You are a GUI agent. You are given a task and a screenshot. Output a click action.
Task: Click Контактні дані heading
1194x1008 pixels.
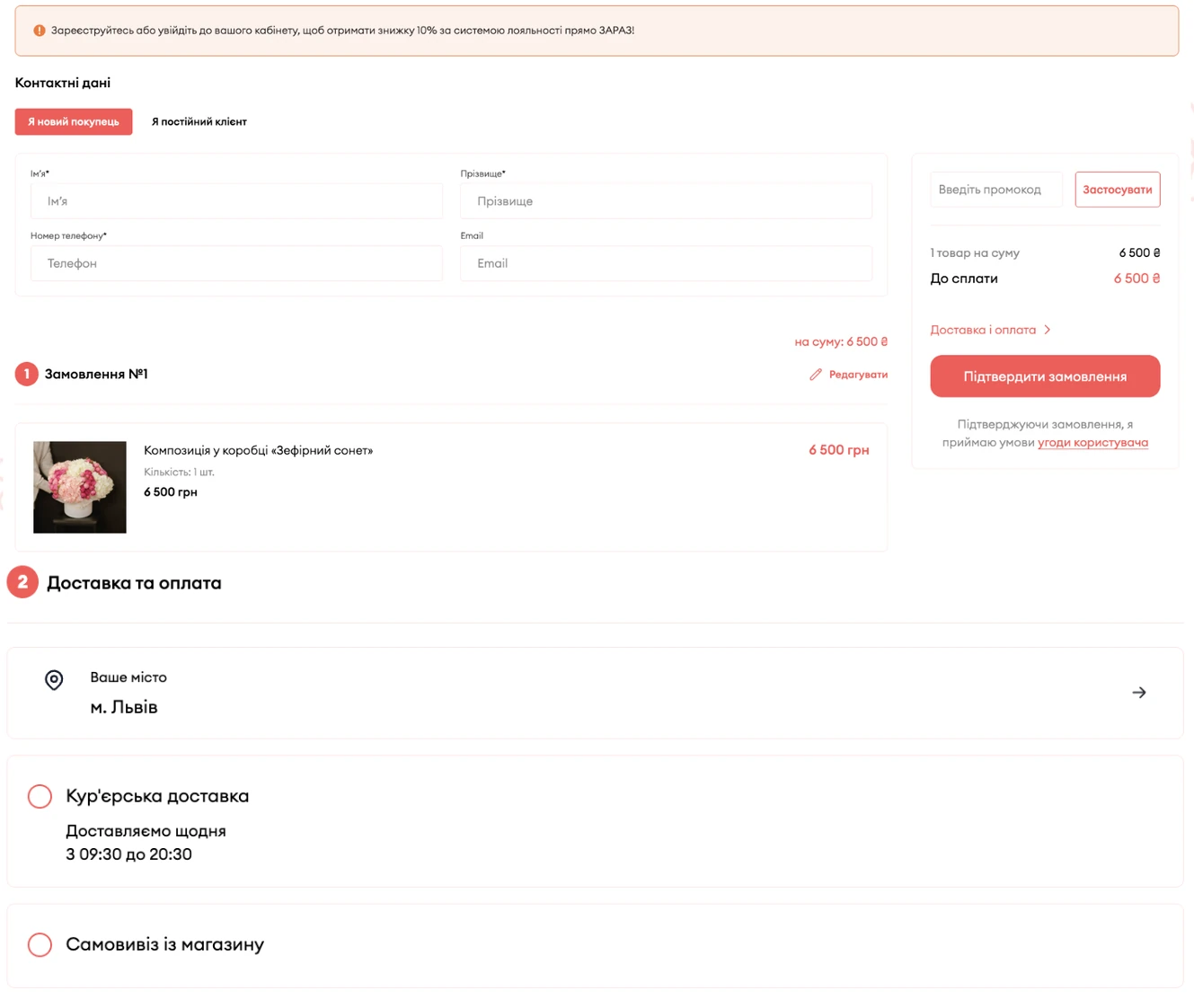click(x=63, y=83)
